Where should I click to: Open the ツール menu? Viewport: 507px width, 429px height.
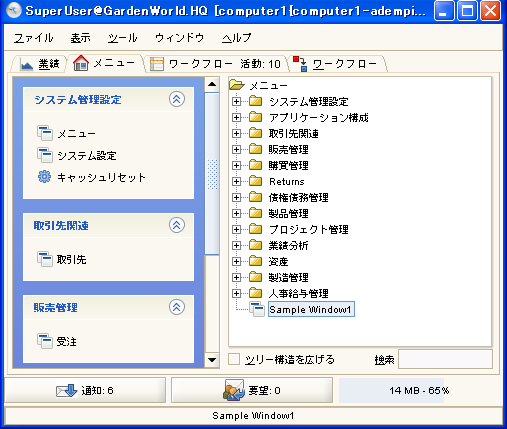[x=122, y=38]
